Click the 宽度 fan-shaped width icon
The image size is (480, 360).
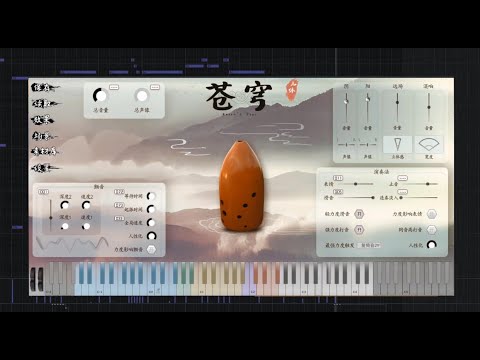(429, 145)
